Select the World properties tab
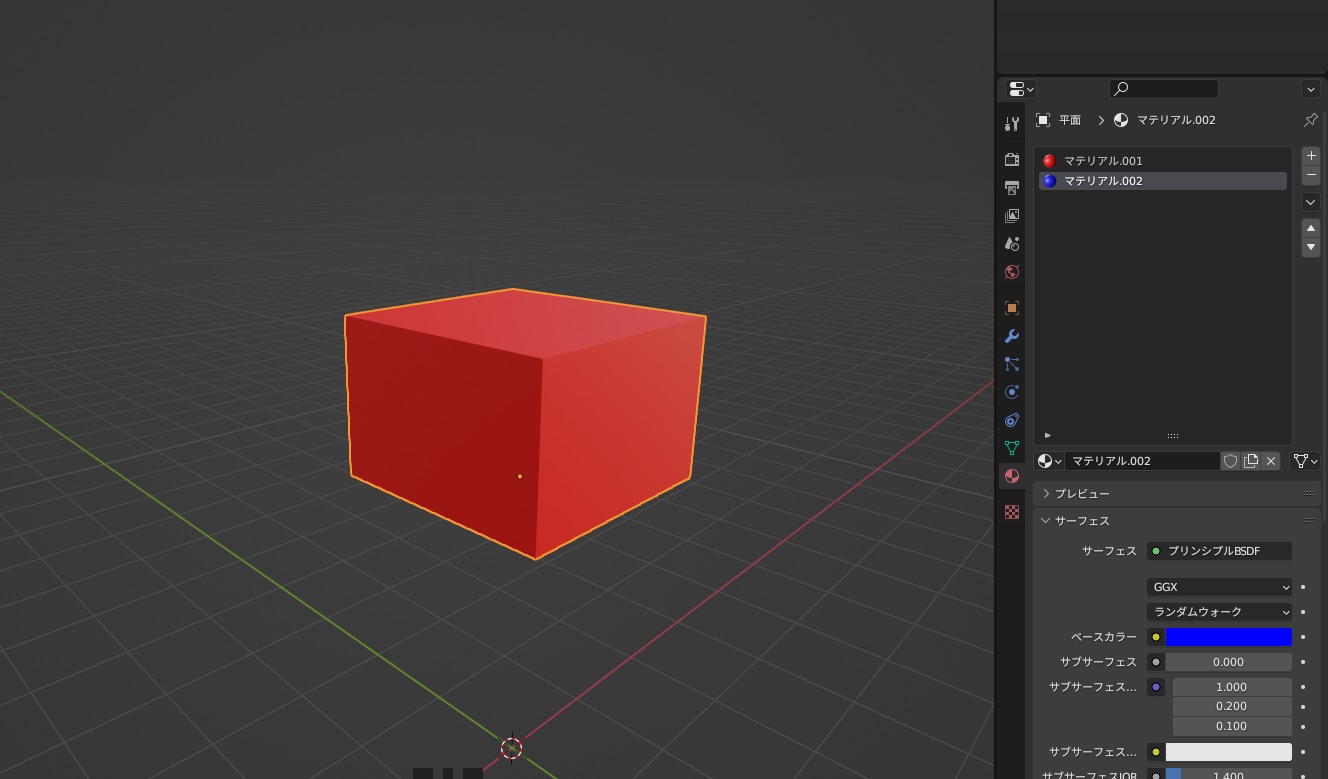This screenshot has height=779, width=1328. click(1011, 271)
